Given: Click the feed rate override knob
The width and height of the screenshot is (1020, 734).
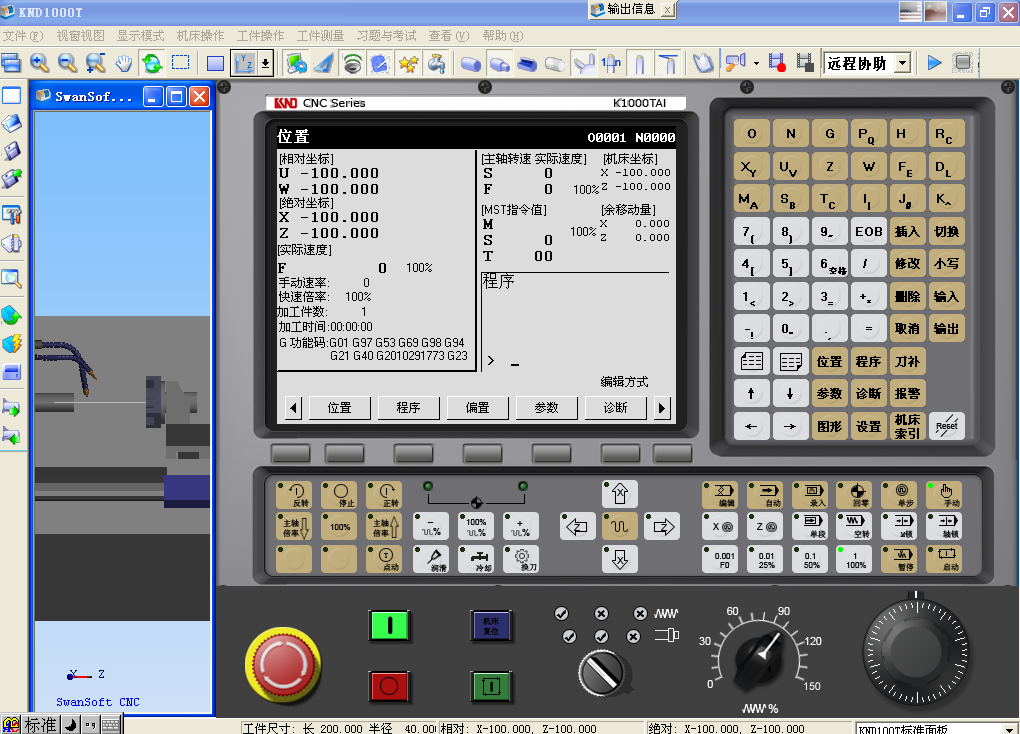Looking at the screenshot, I should coord(760,659).
